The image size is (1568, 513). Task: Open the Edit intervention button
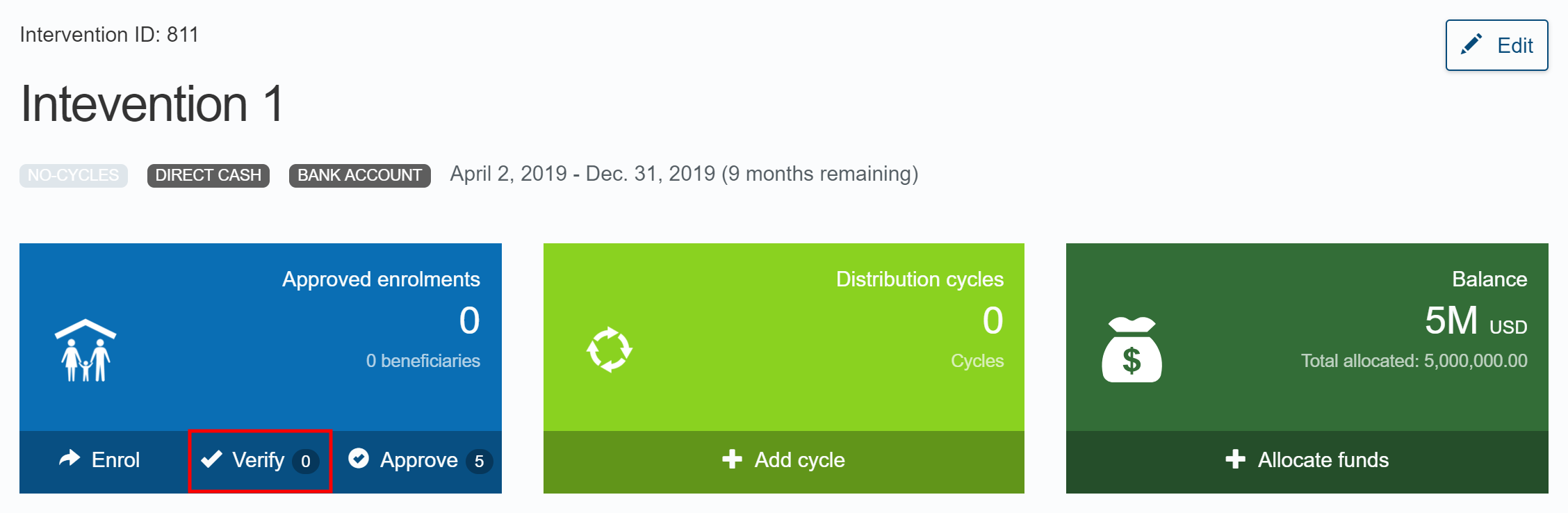[x=1496, y=45]
